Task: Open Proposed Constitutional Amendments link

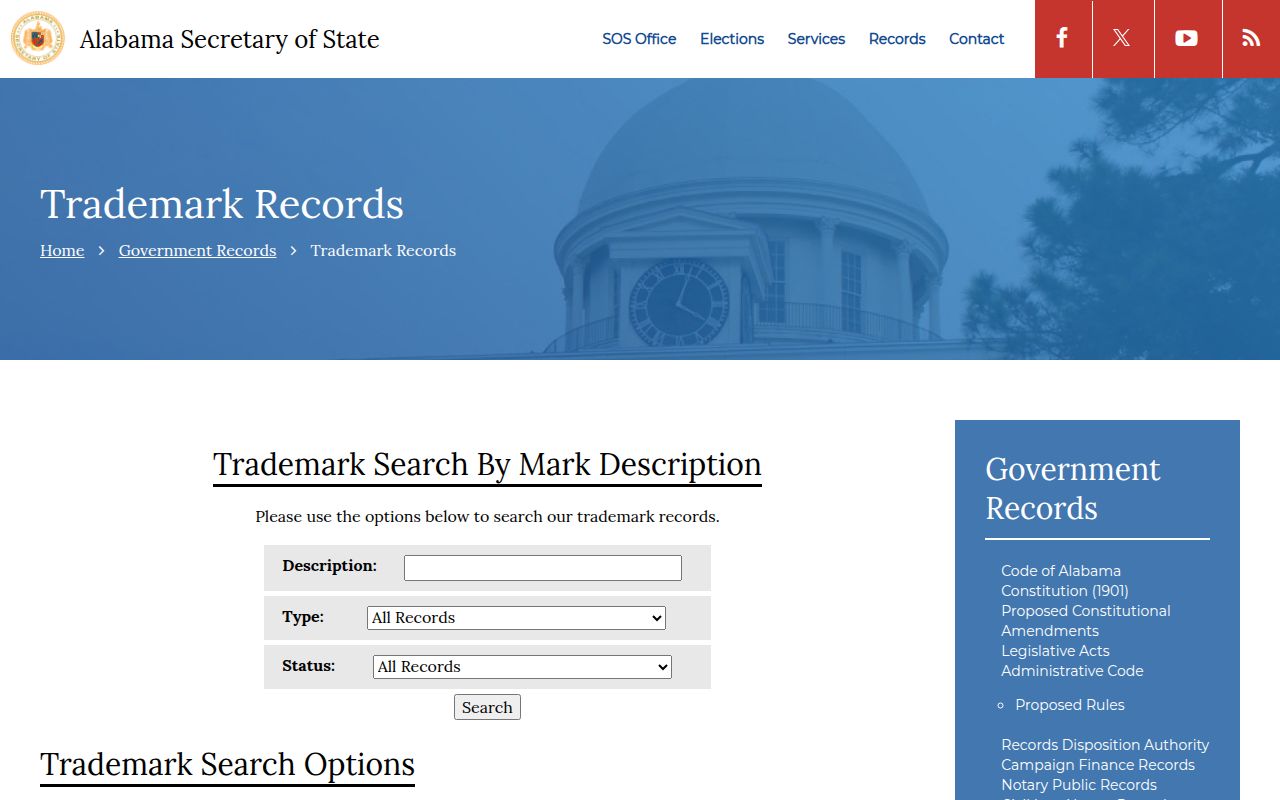Action: (1086, 621)
